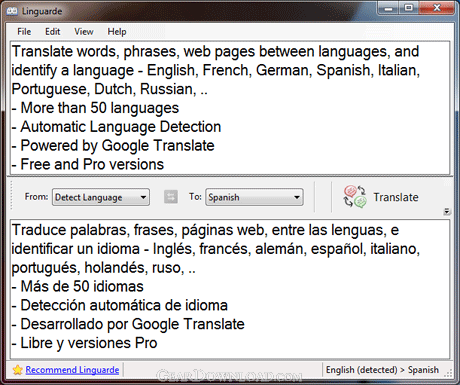The image size is (460, 385).
Task: Open the Edit menu
Action: pyautogui.click(x=52, y=32)
